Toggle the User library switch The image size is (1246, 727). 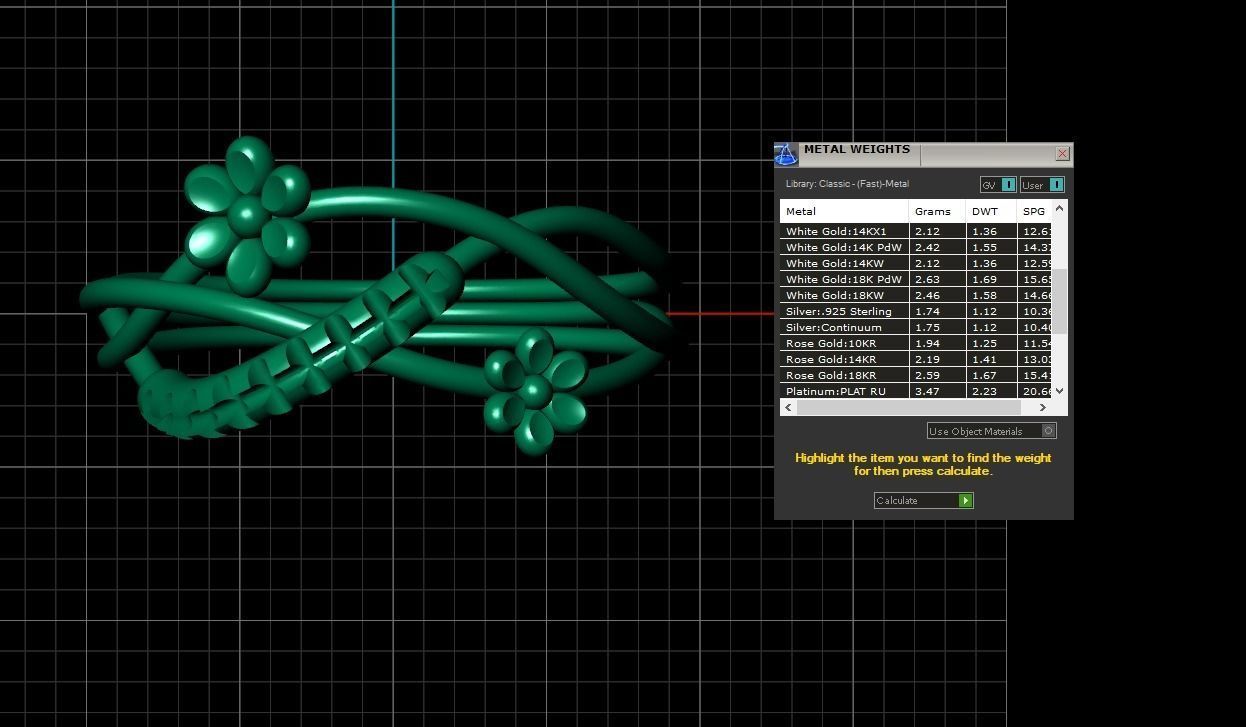[1042, 185]
